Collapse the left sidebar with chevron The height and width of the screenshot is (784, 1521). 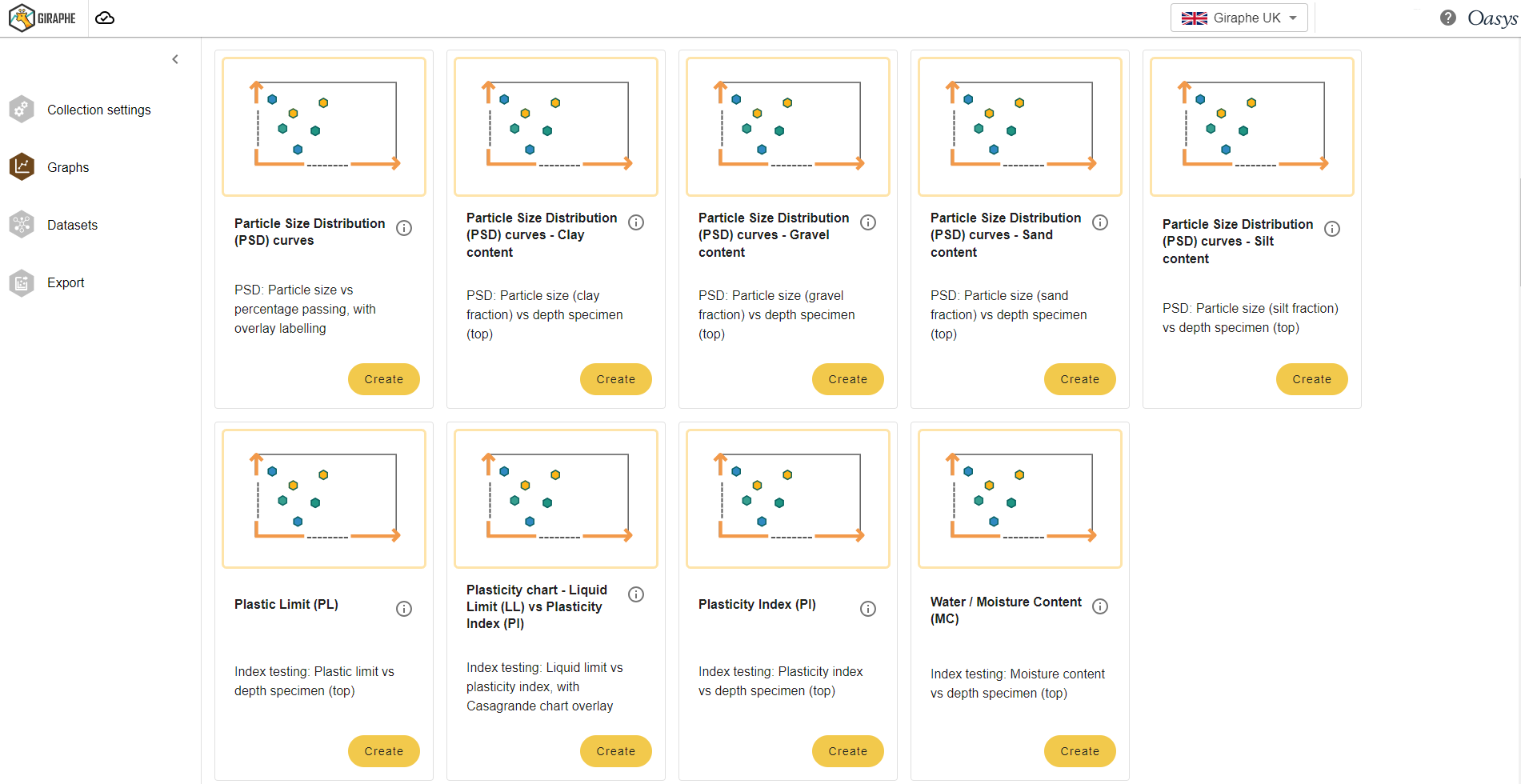point(175,59)
